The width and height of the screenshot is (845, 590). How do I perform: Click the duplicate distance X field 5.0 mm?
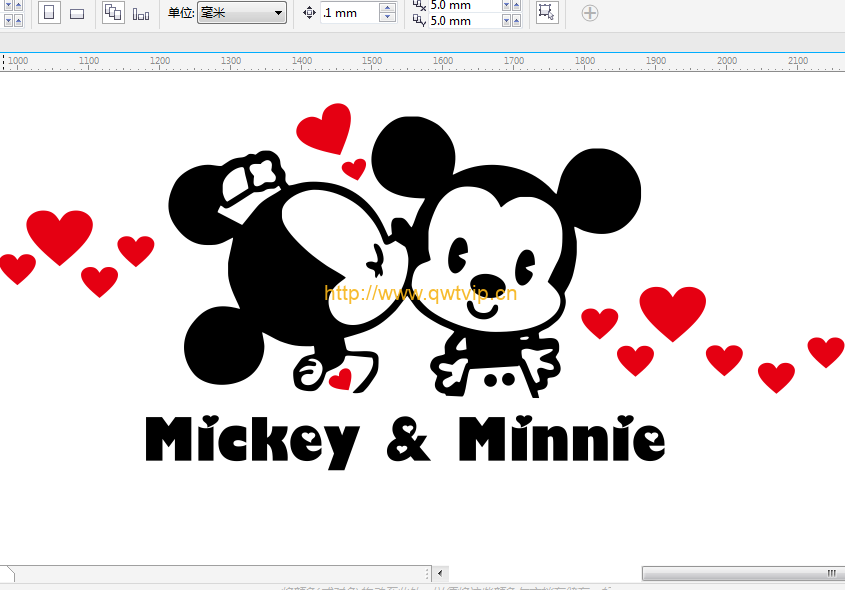point(465,5)
